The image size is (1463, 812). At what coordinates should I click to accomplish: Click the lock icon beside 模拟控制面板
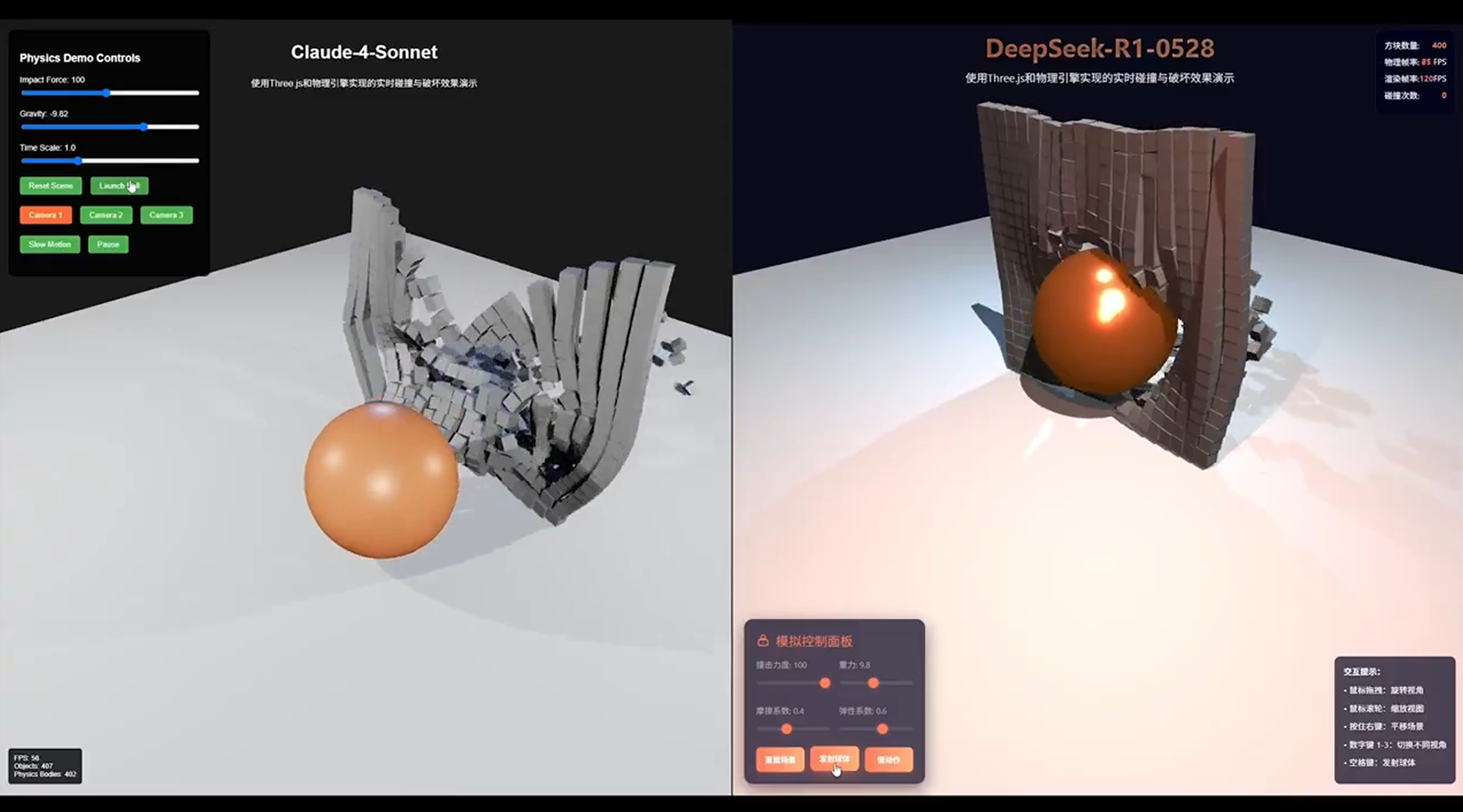tap(762, 641)
